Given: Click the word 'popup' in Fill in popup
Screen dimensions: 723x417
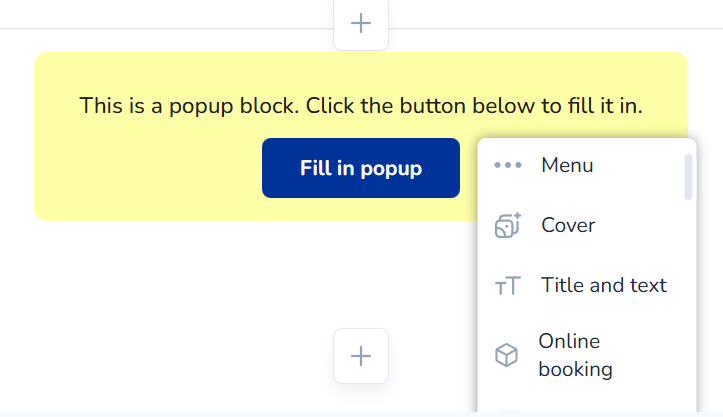Looking at the screenshot, I should pos(393,168).
